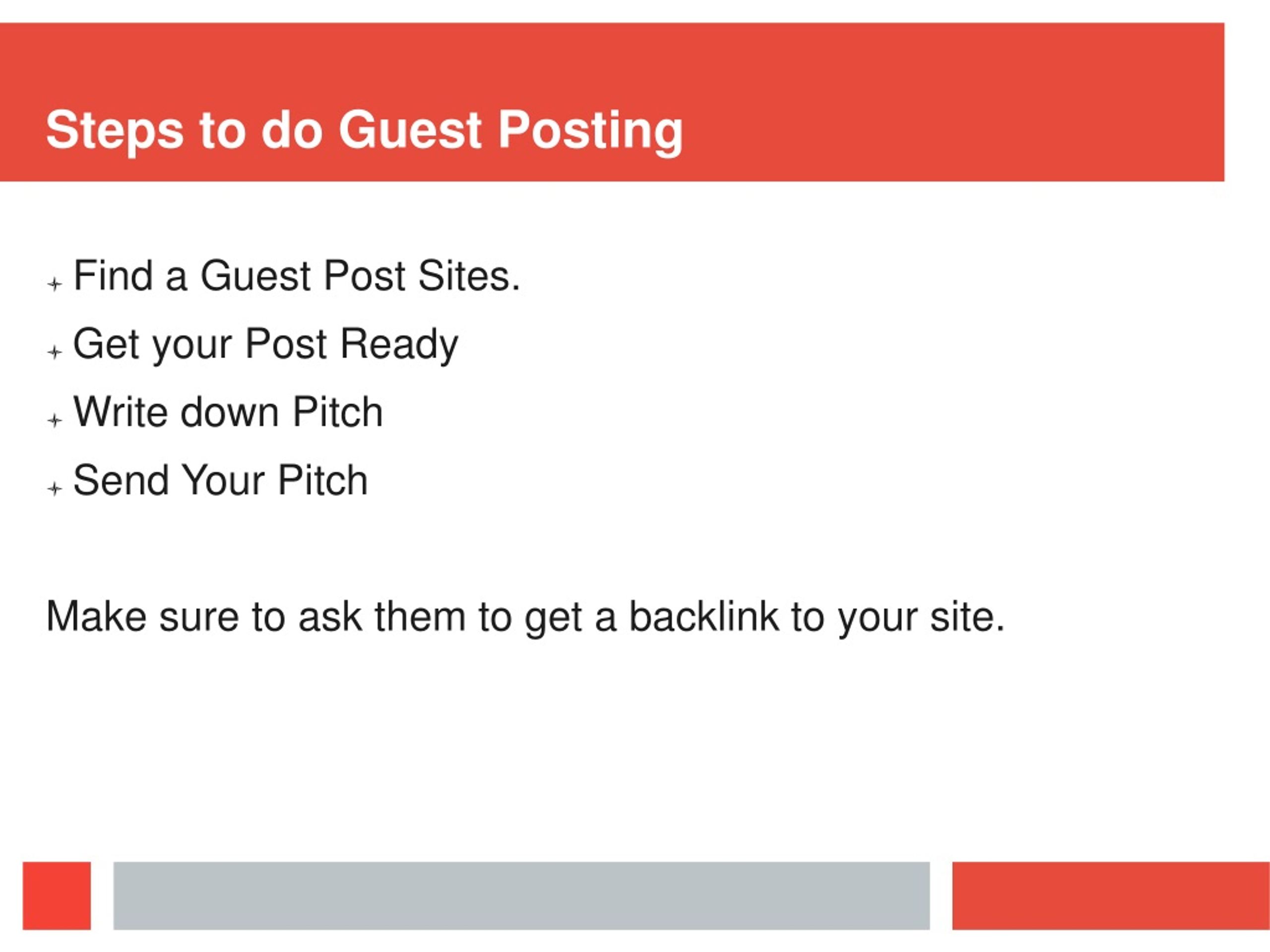Select the star bullet before 'Send Your Pitch'
This screenshot has height=952, width=1270.
pos(55,489)
